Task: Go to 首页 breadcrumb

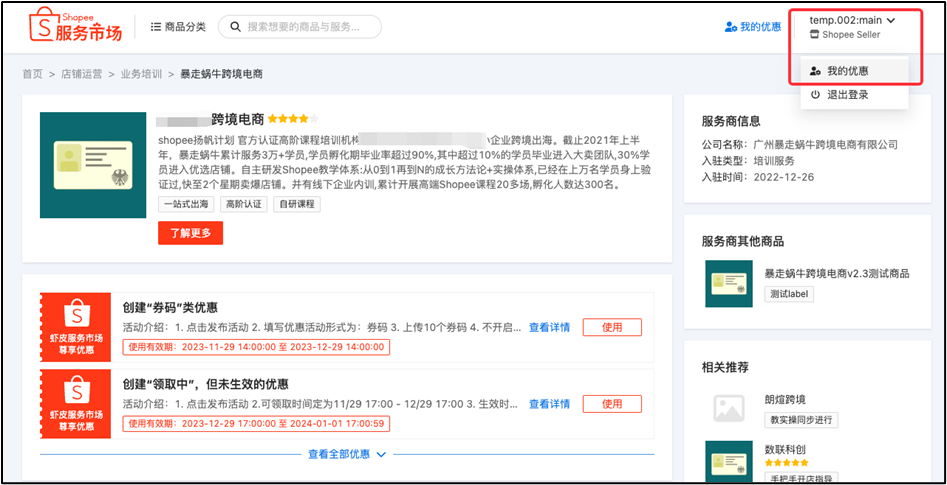Action: click(33, 74)
